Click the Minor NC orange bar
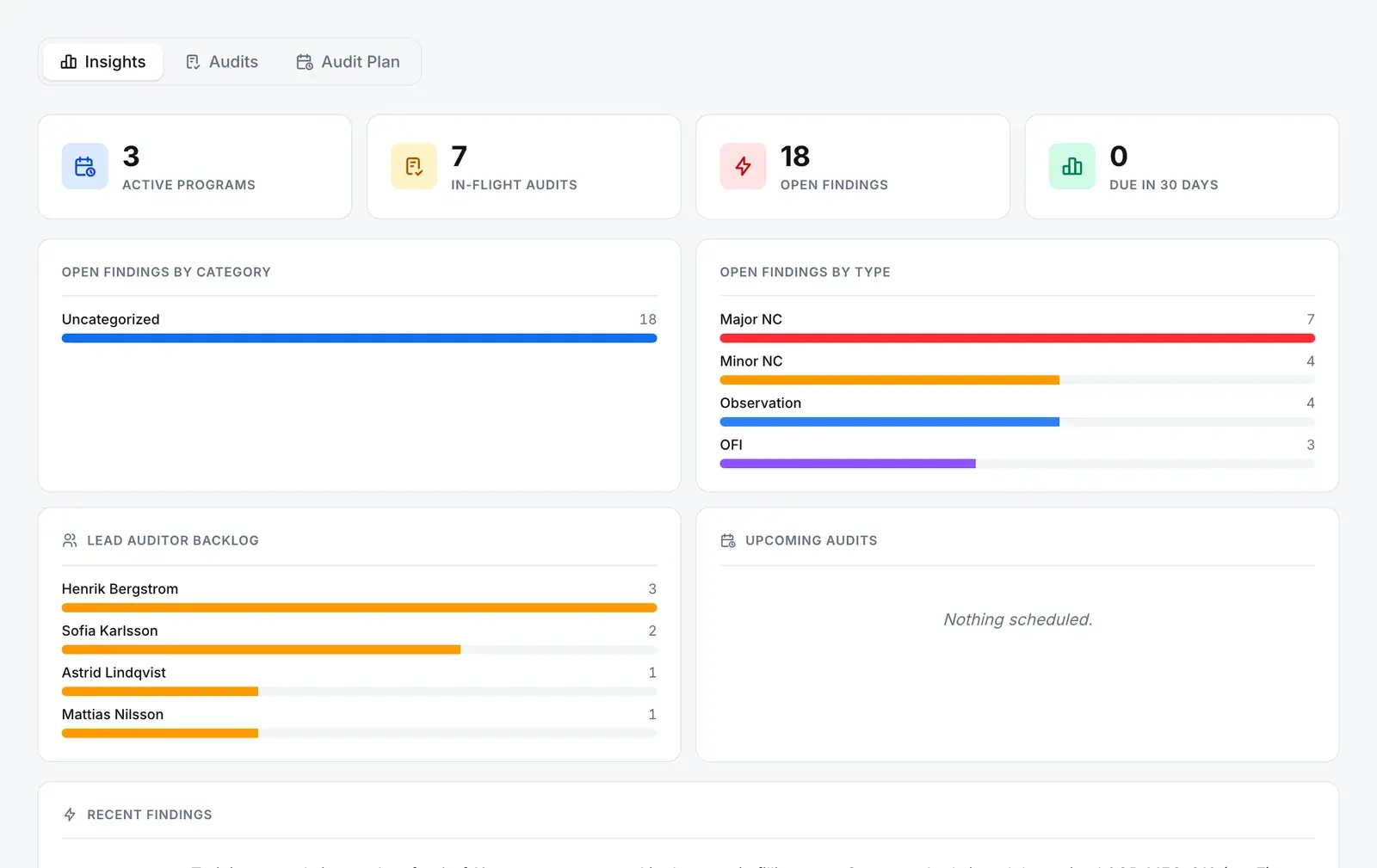The height and width of the screenshot is (868, 1377). coord(889,380)
